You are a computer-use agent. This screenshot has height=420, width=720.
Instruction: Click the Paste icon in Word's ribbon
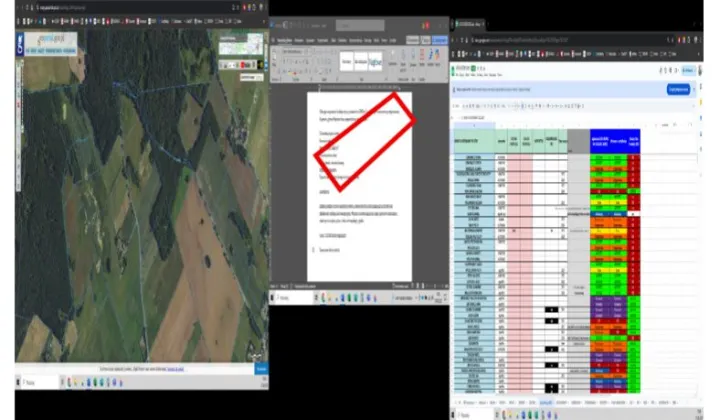coord(275,58)
